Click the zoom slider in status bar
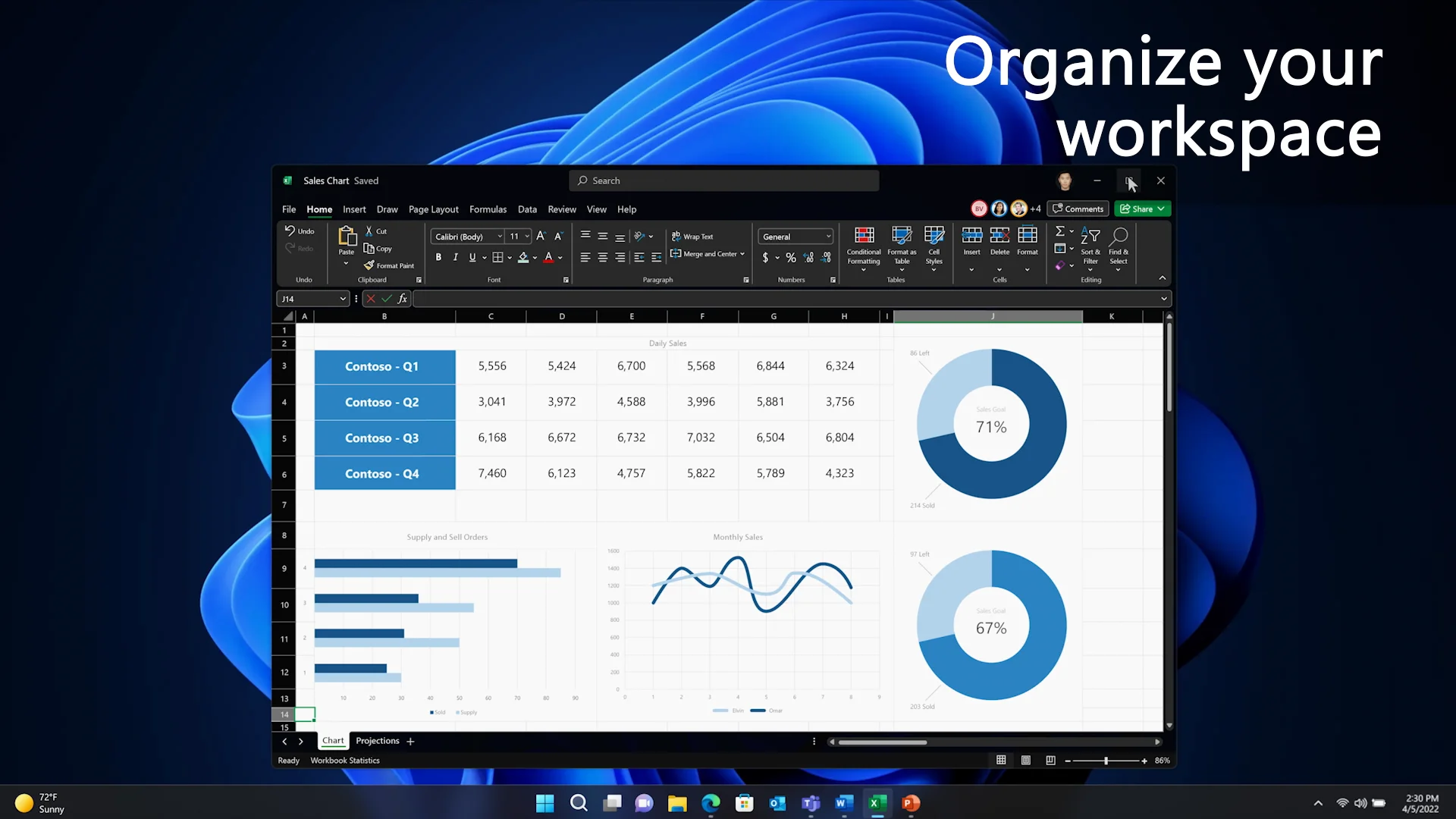This screenshot has width=1456, height=819. click(1106, 761)
